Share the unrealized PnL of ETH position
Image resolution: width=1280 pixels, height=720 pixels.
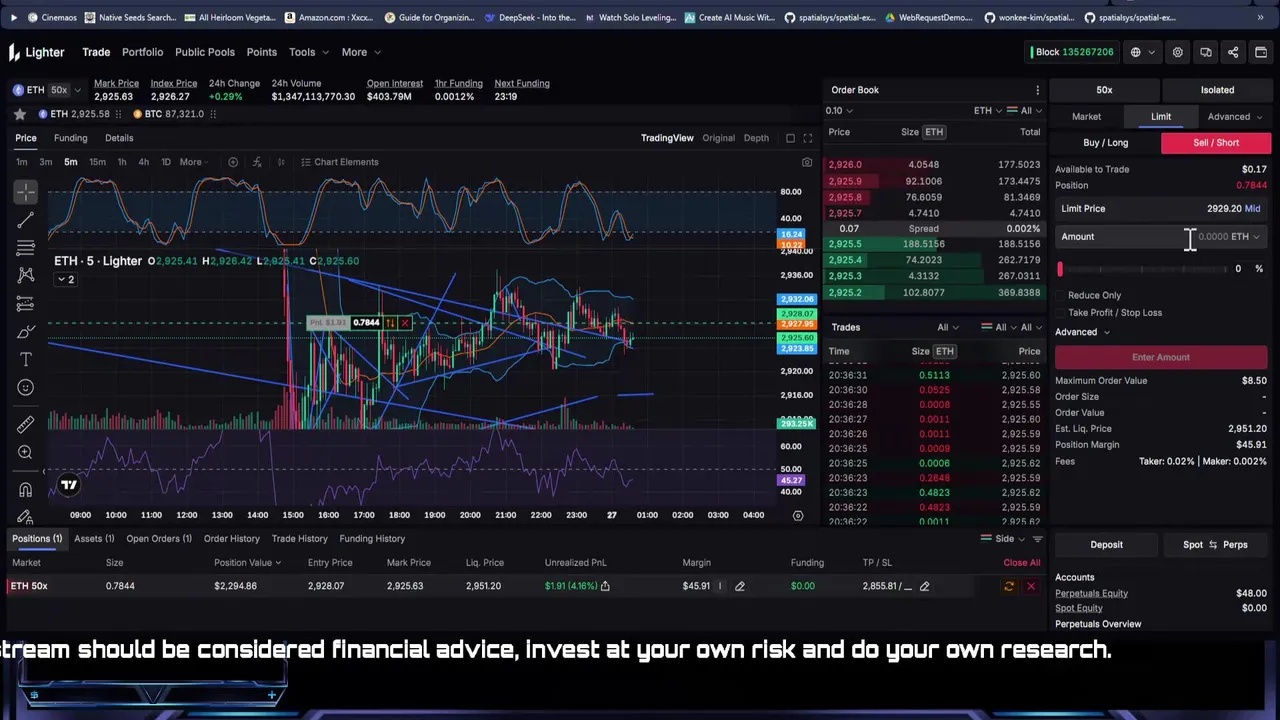click(x=605, y=586)
